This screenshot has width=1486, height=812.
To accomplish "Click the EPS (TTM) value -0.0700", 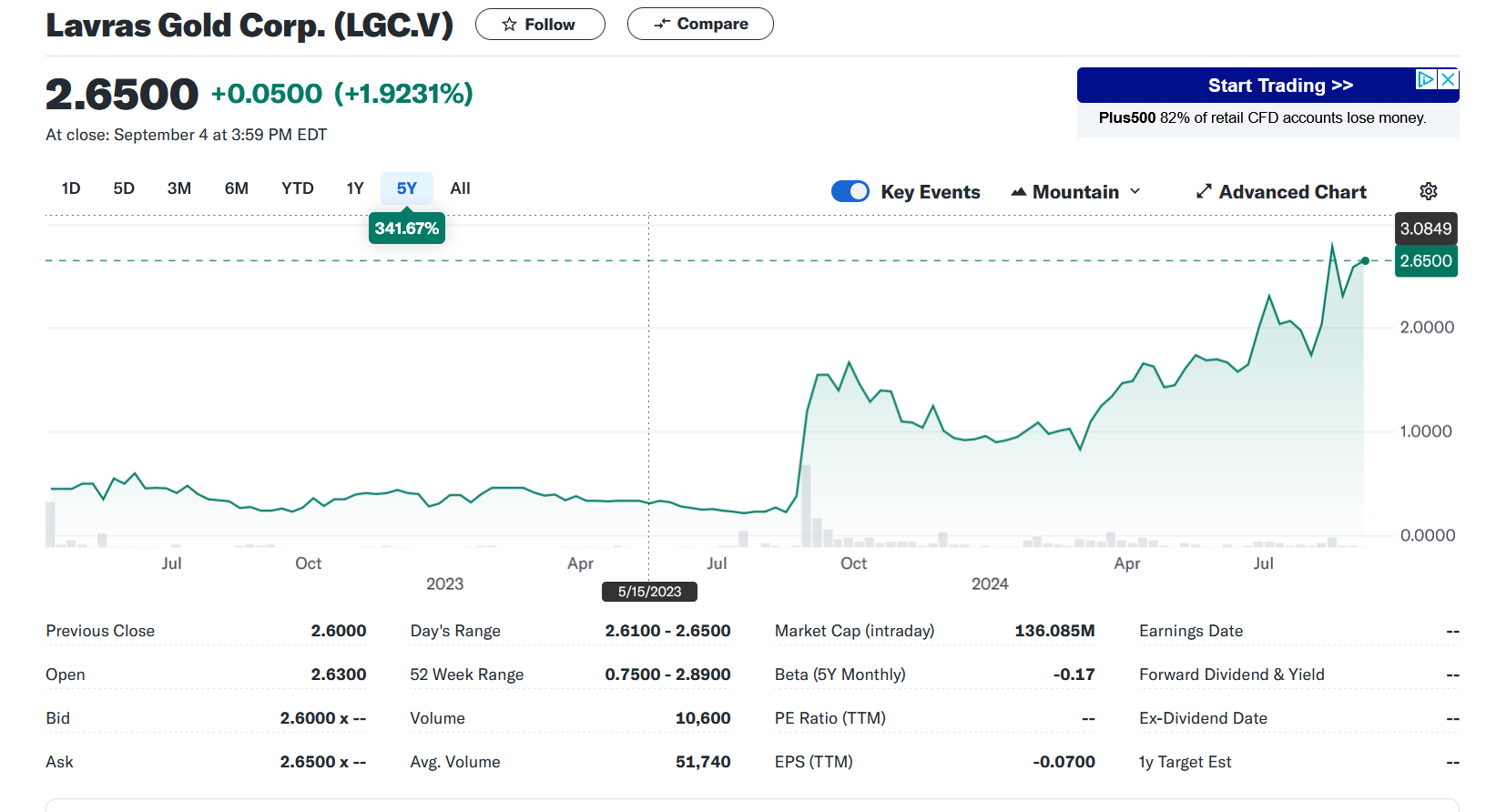I will pos(1064,762).
